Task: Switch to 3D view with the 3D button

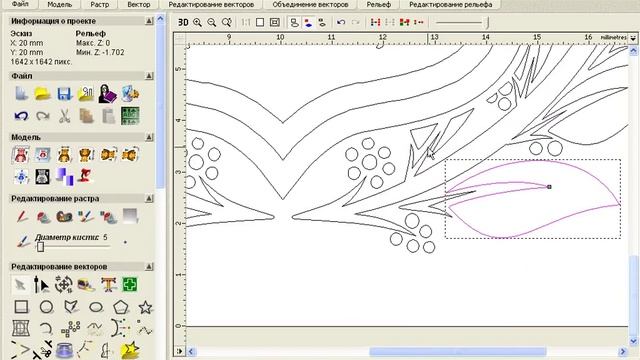Action: (x=183, y=22)
